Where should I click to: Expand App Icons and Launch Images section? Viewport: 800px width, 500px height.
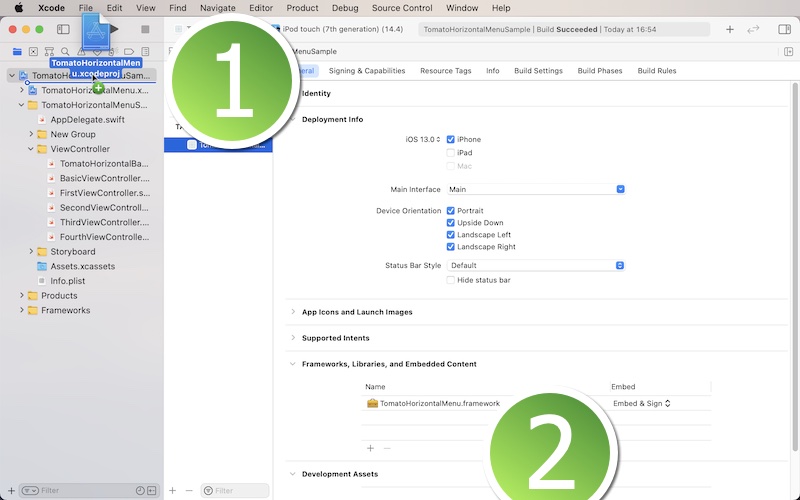click(293, 312)
